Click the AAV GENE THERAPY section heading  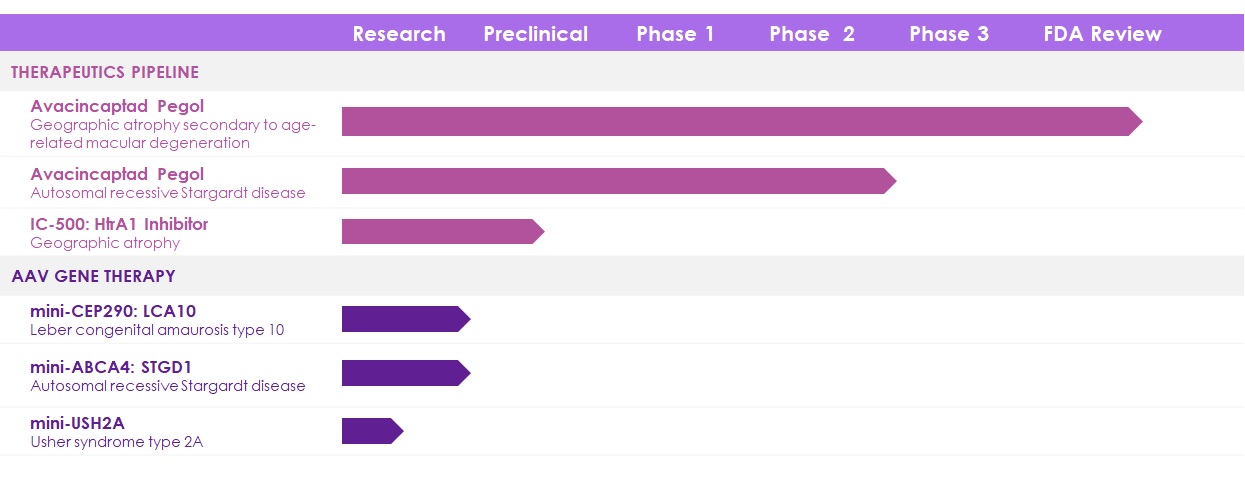point(93,276)
